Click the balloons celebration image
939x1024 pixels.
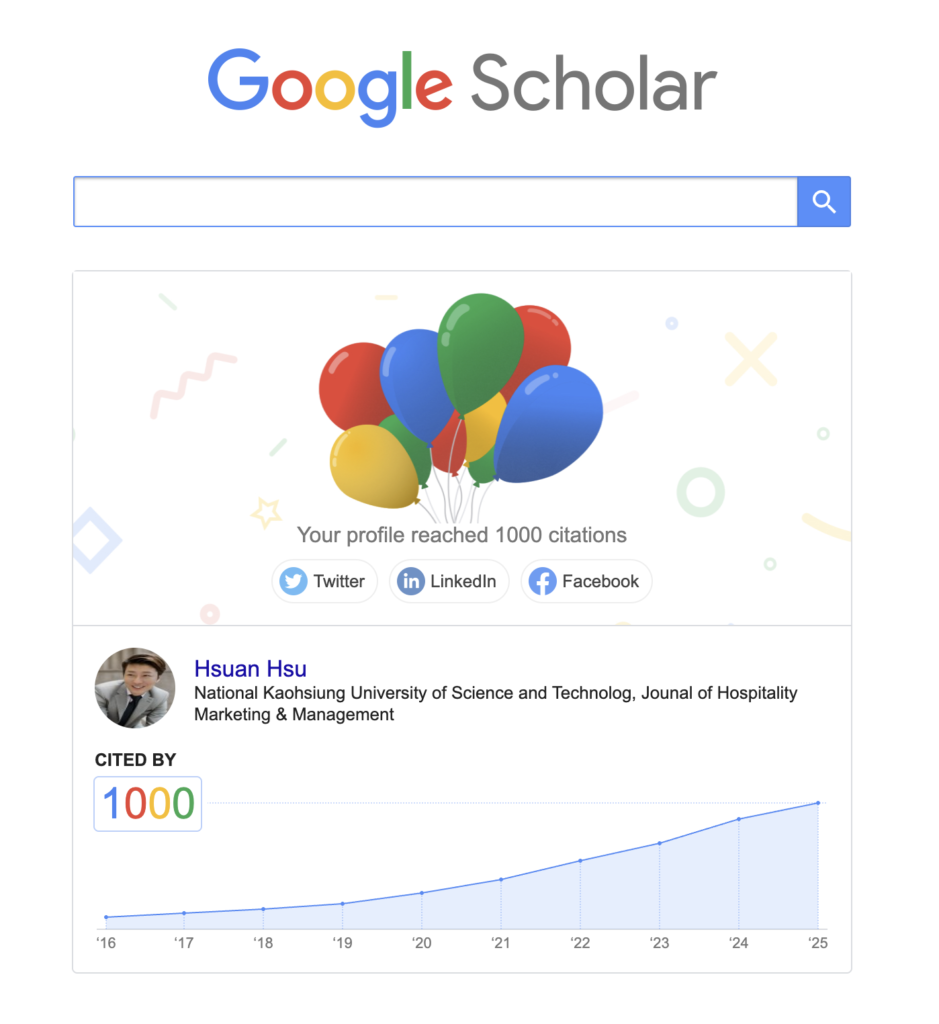tap(460, 406)
